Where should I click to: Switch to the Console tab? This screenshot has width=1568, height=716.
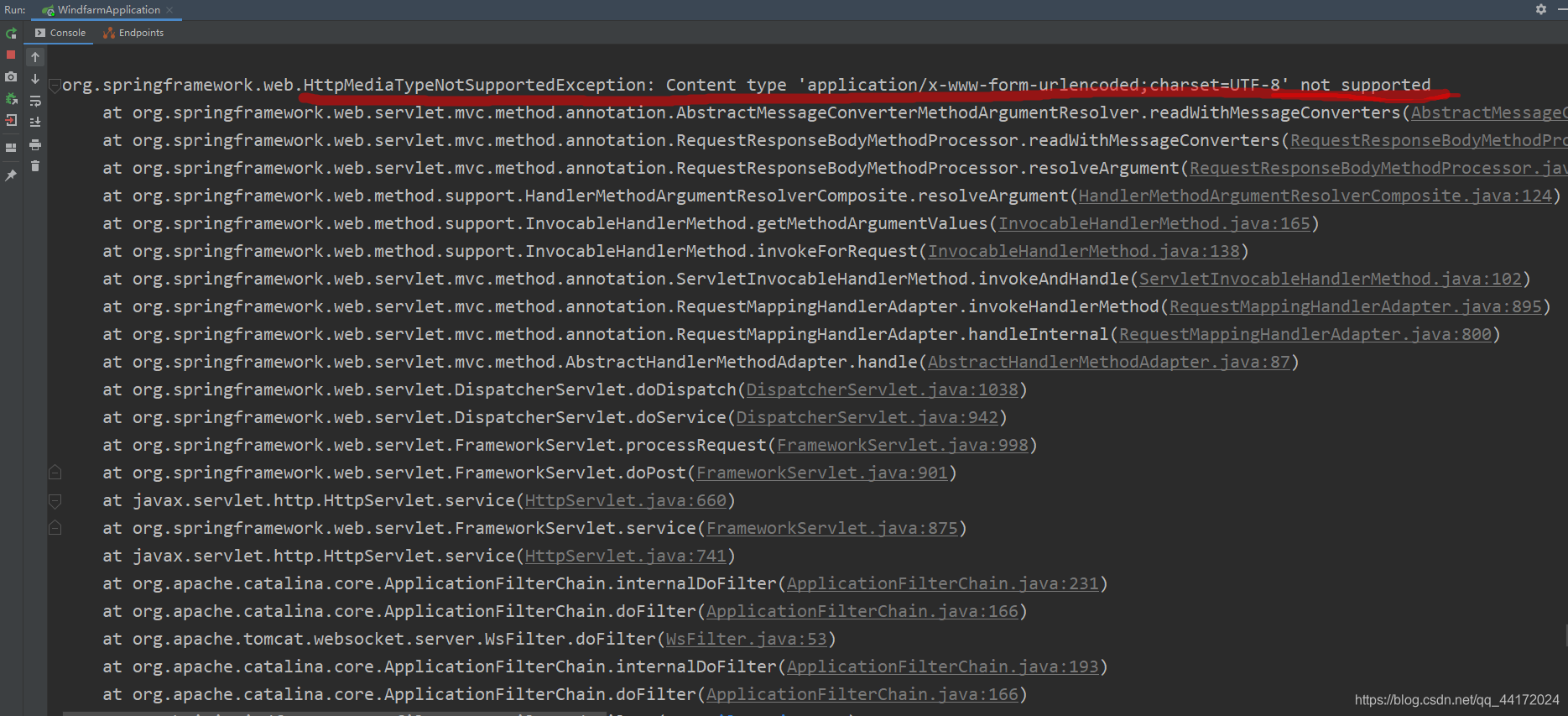coord(60,33)
